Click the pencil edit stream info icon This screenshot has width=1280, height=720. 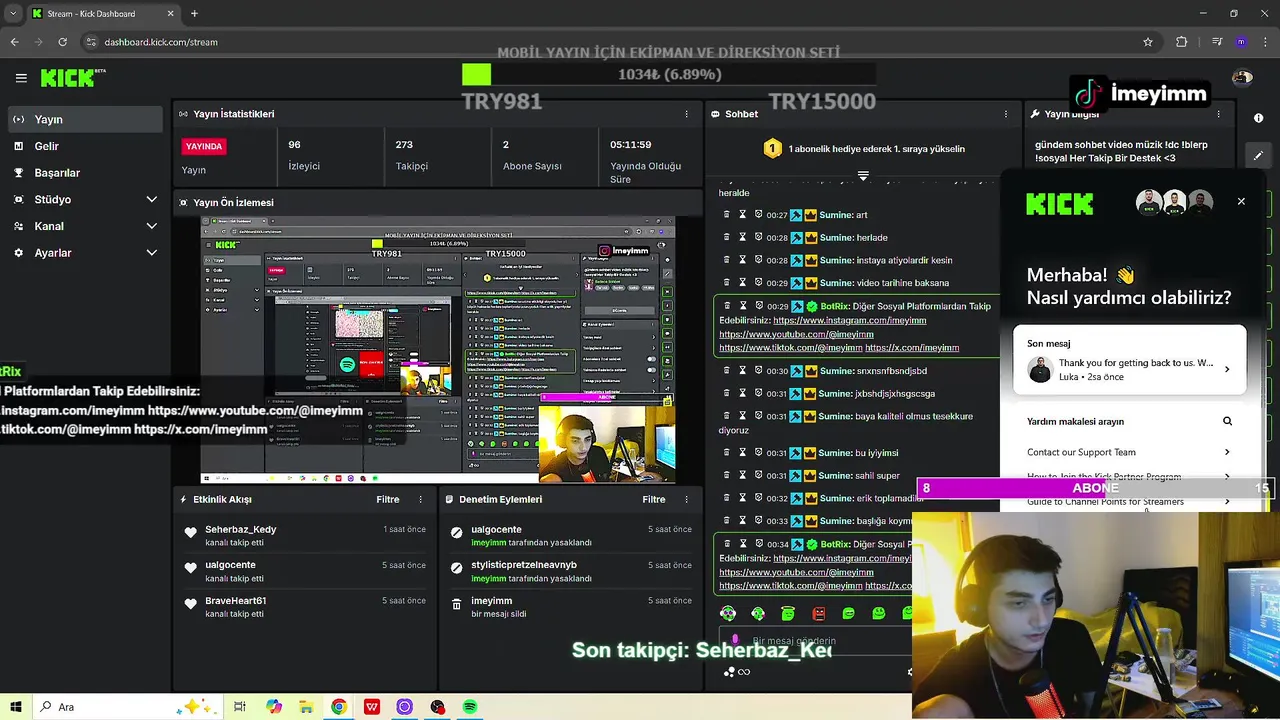click(x=1258, y=155)
